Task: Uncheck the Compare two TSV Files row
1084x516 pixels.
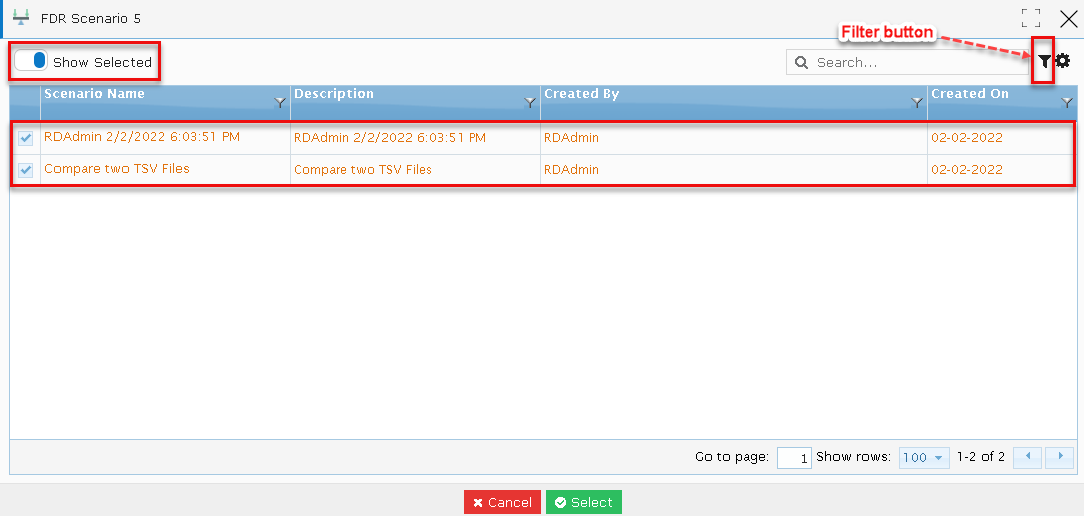Action: point(26,169)
